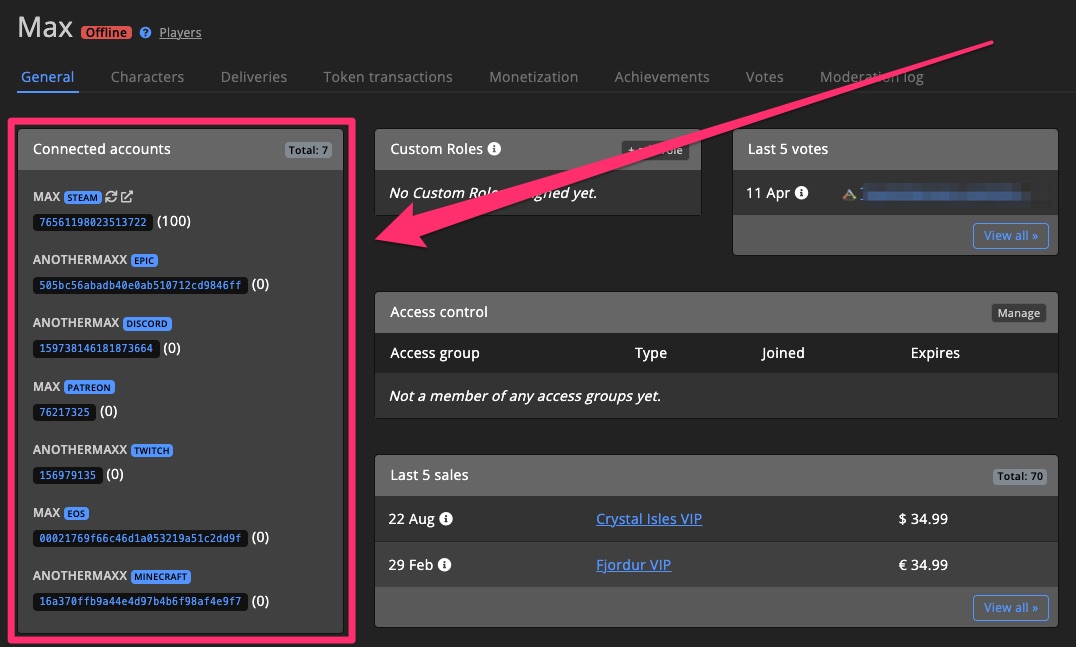This screenshot has width=1076, height=647.
Task: Click the Steam account refresh icon
Action: pyautogui.click(x=112, y=197)
